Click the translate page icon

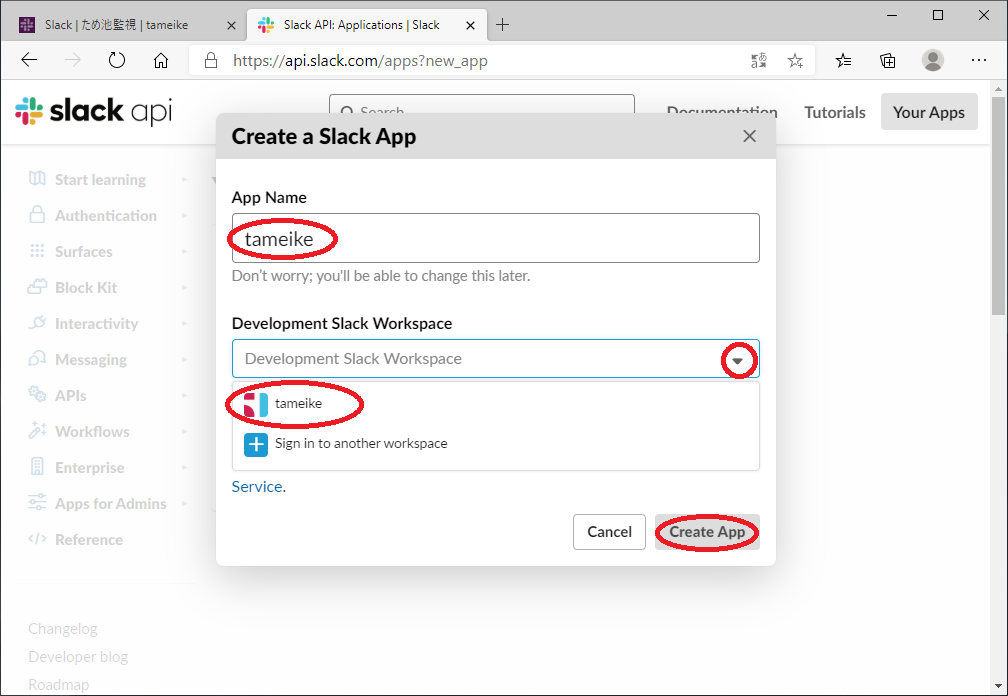pyautogui.click(x=759, y=61)
